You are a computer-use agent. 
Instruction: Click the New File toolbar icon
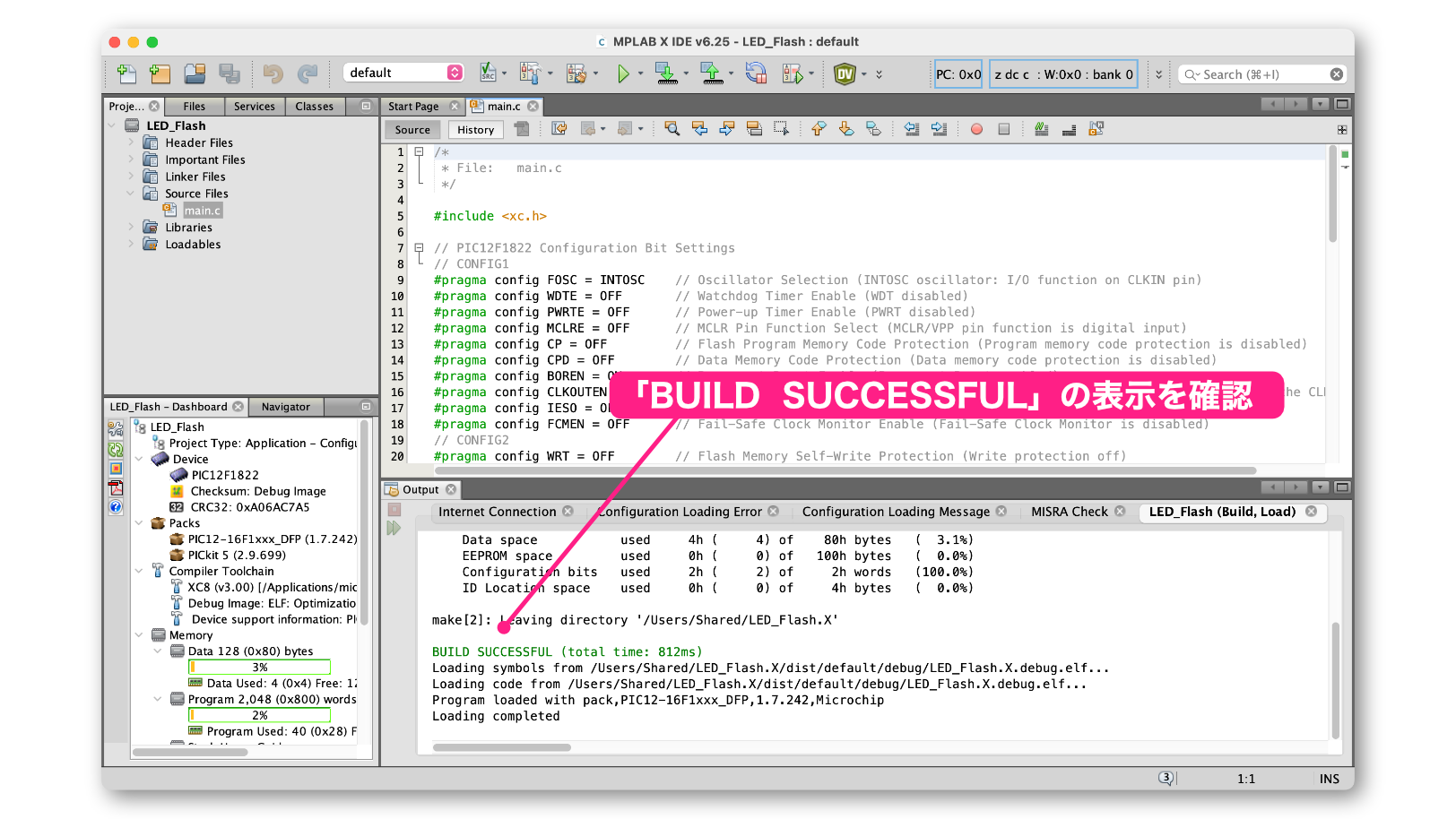126,74
